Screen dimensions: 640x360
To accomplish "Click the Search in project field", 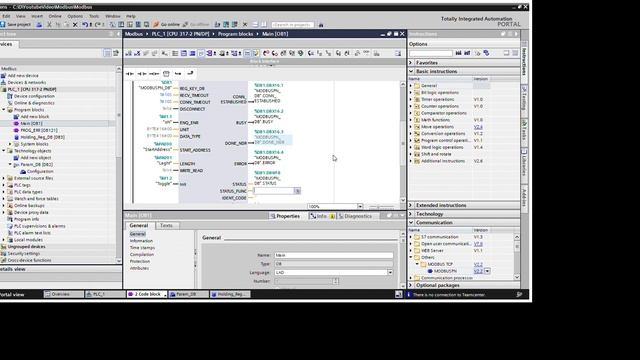I will pyautogui.click(x=292, y=25).
